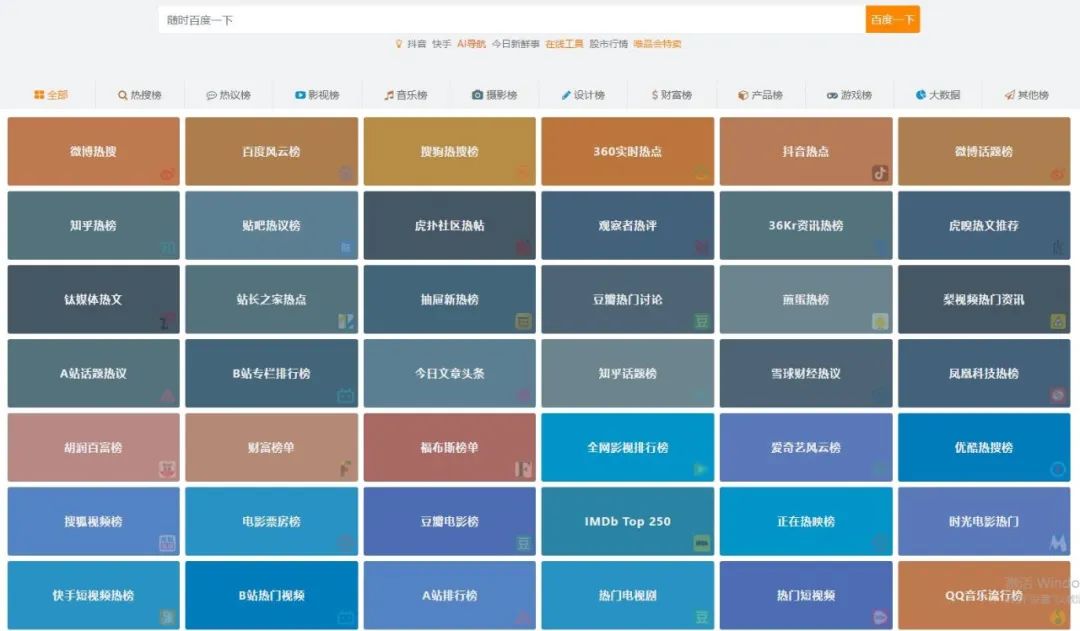Click the play icon on 全网影视排行榜 card
This screenshot has height=631, width=1080.
tap(701, 469)
